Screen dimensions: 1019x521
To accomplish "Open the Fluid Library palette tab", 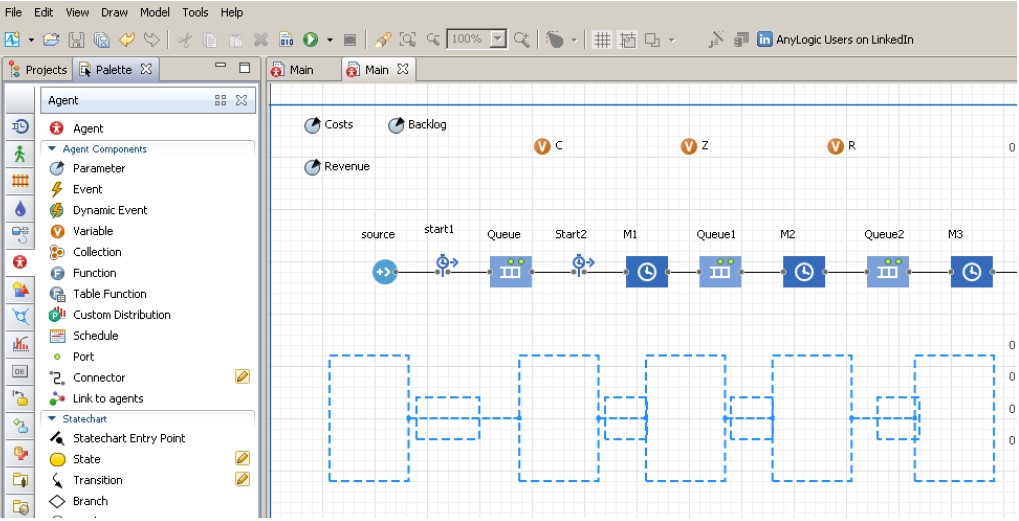I will pyautogui.click(x=20, y=208).
